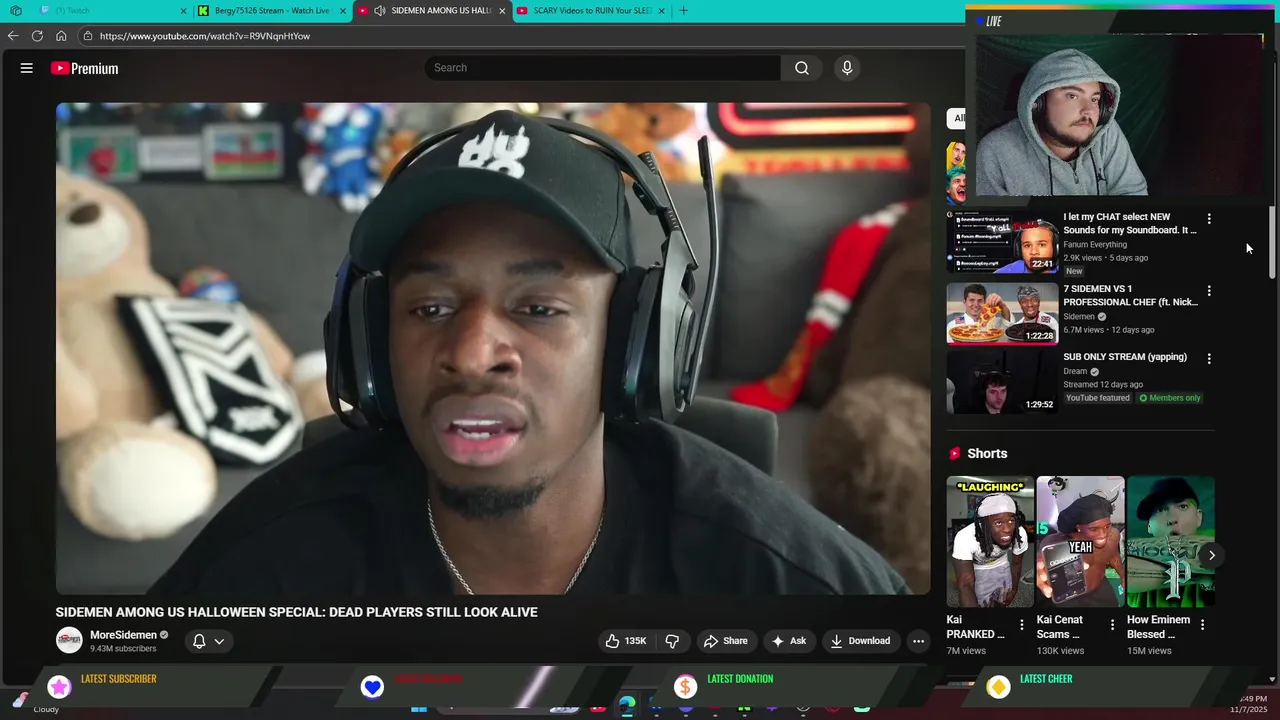Screen dimensions: 1280x720
Task: Open the YouTube guide hamburger menu
Action: pos(27,68)
